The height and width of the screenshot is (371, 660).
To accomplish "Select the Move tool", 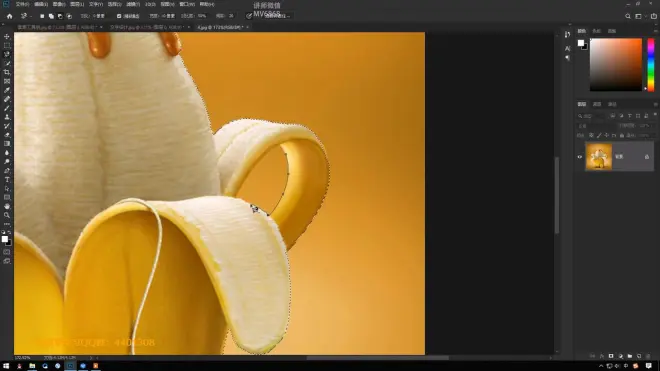I will click(x=7, y=37).
